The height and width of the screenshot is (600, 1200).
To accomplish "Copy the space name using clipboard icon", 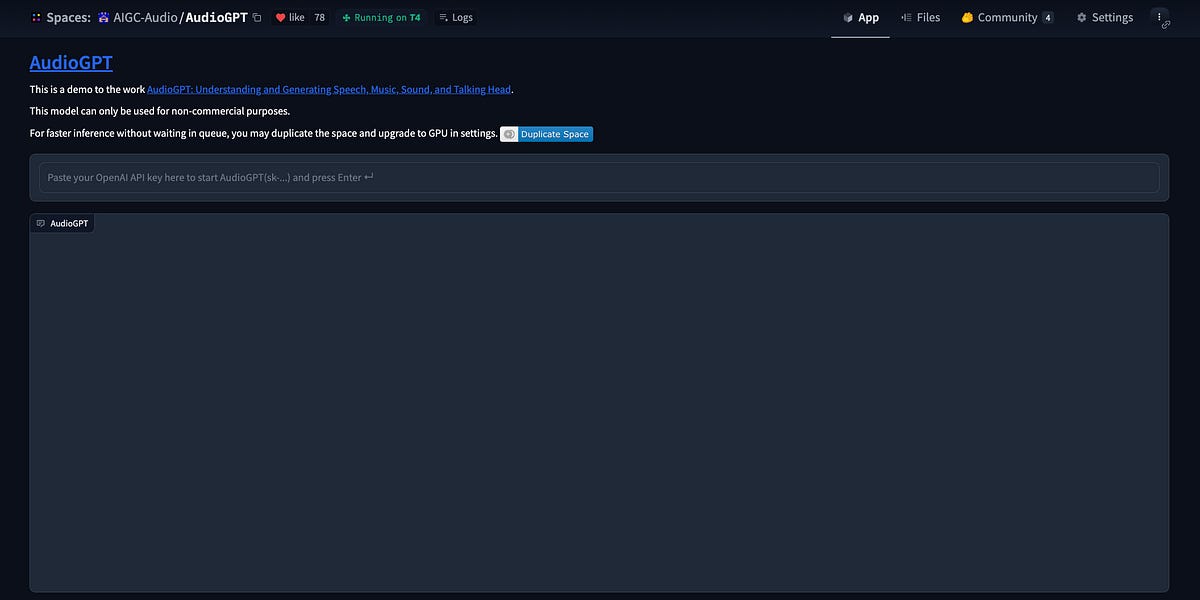I will pyautogui.click(x=257, y=17).
